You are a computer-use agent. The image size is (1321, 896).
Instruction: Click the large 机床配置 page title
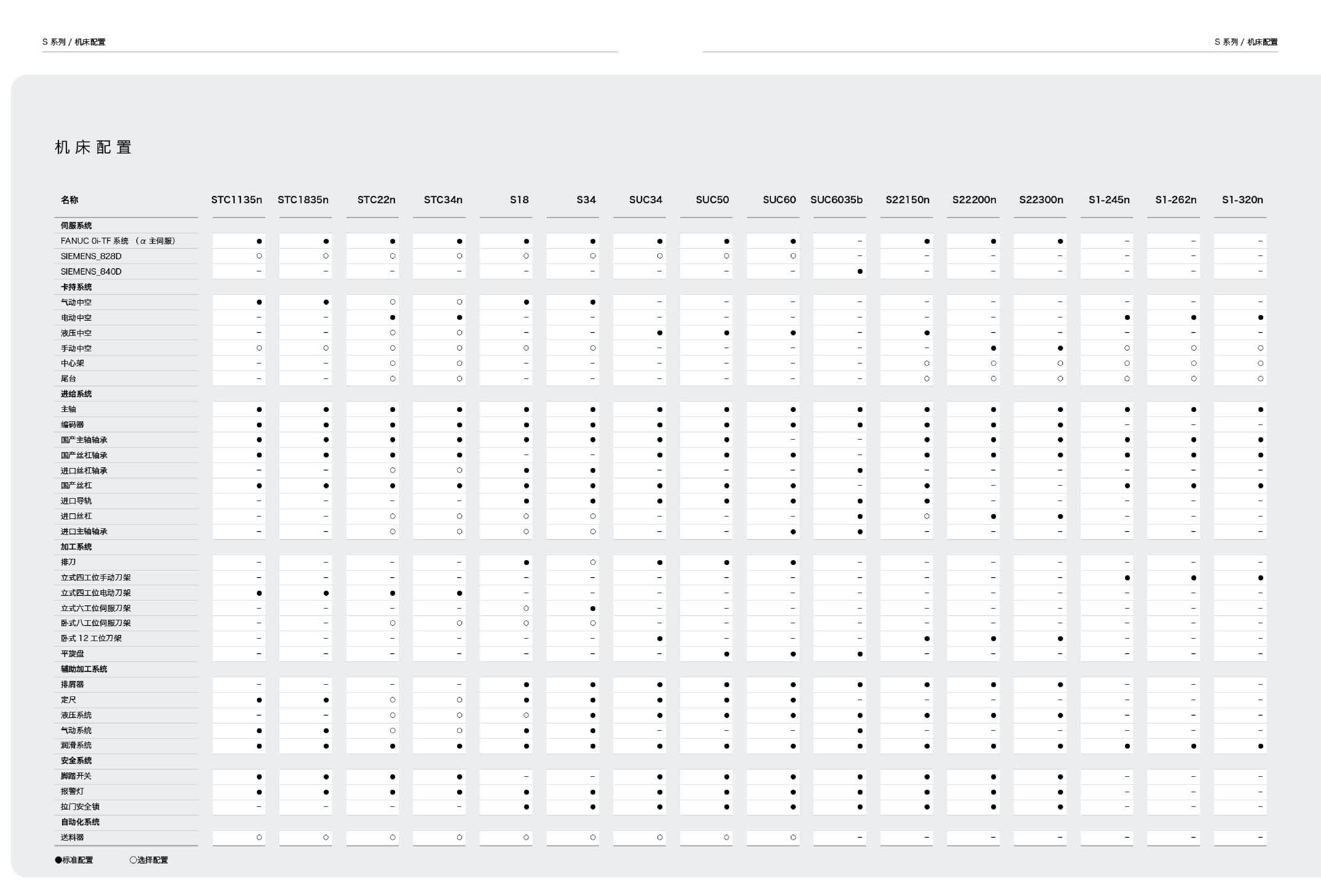pos(93,148)
